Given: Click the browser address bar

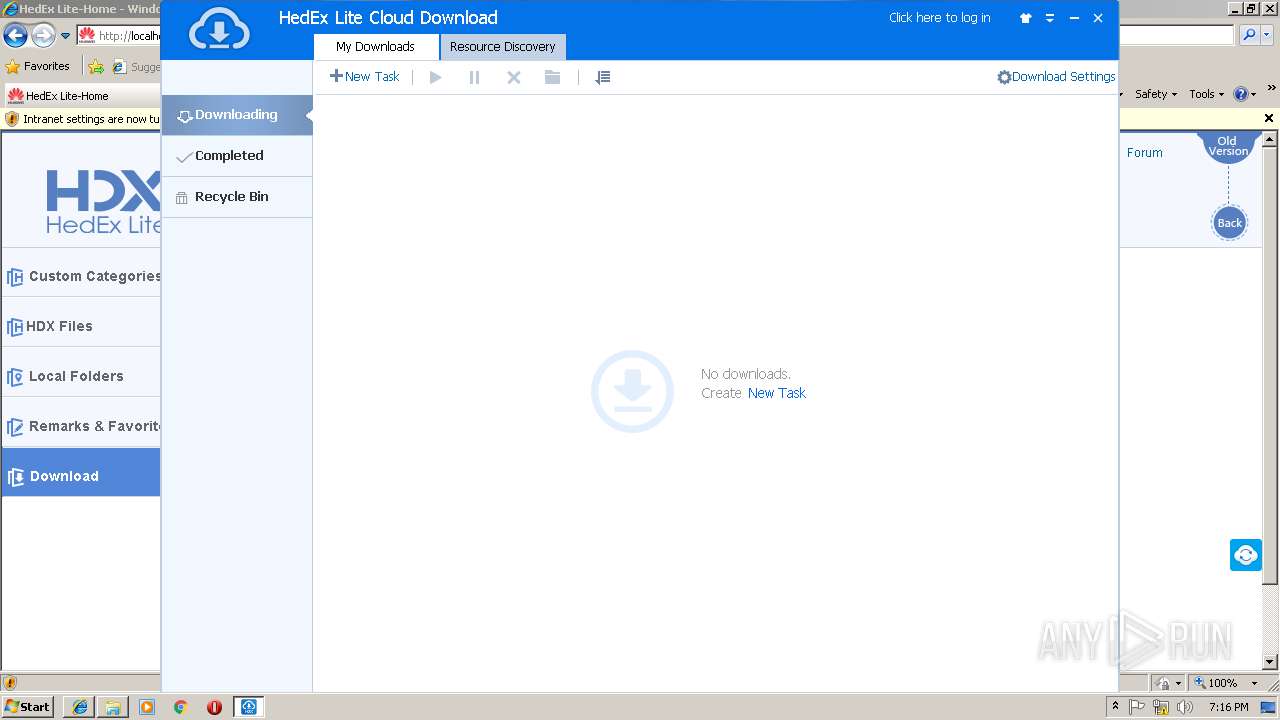Looking at the screenshot, I should (x=118, y=36).
